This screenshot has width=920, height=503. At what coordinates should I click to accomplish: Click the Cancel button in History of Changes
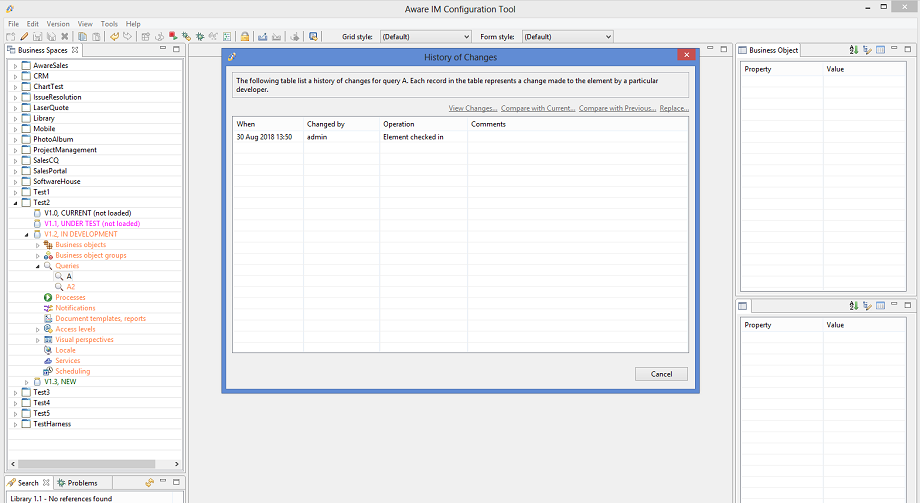click(661, 374)
